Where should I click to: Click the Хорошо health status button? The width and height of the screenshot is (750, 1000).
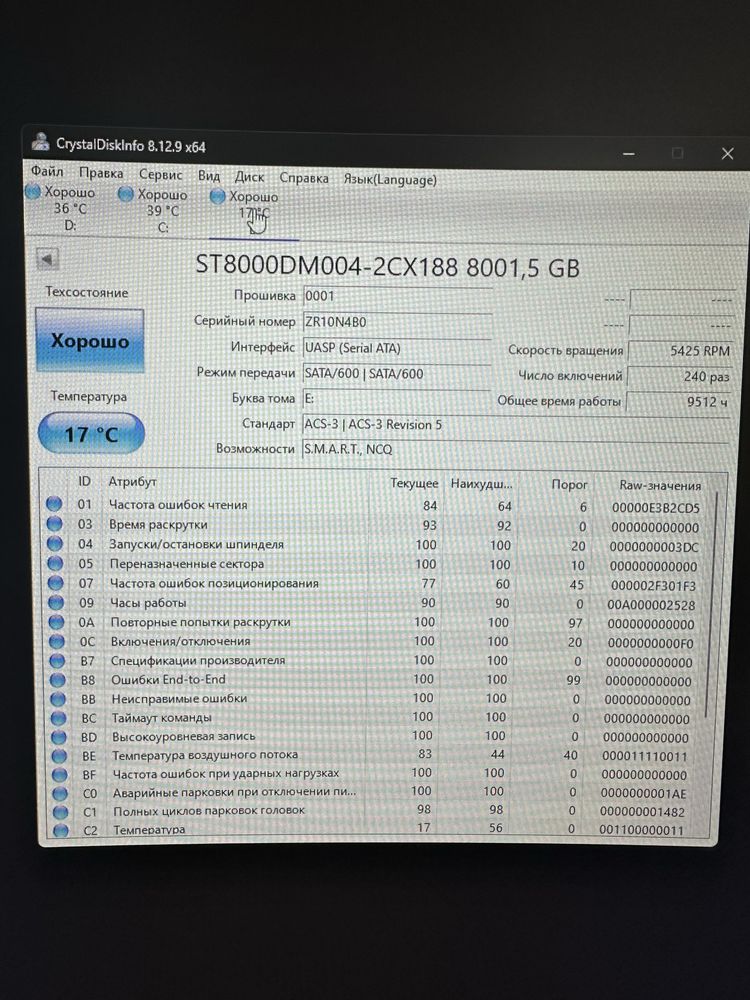pyautogui.click(x=90, y=341)
